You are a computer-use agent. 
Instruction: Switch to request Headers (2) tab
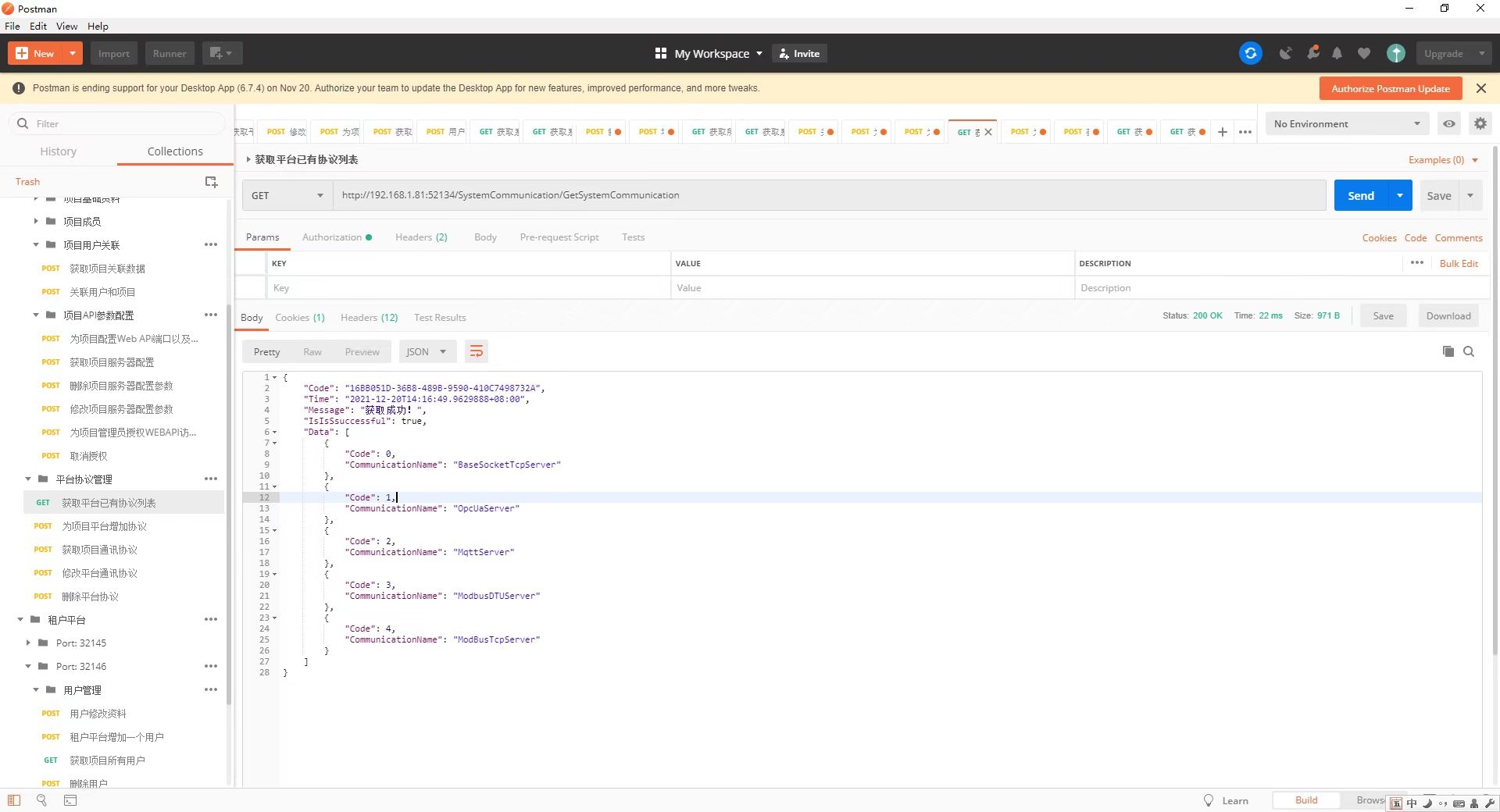(421, 237)
